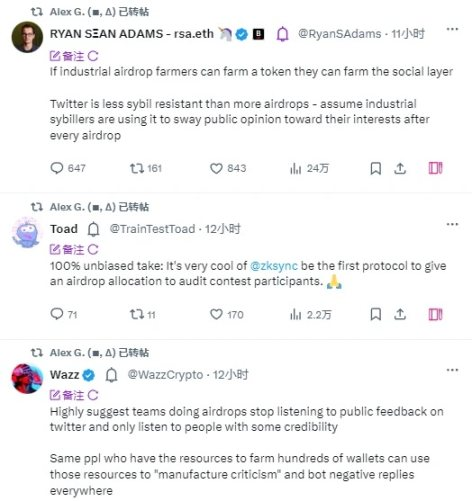Open more options on Wazz's tweet
Screen dimensions: 472x501
point(452,370)
